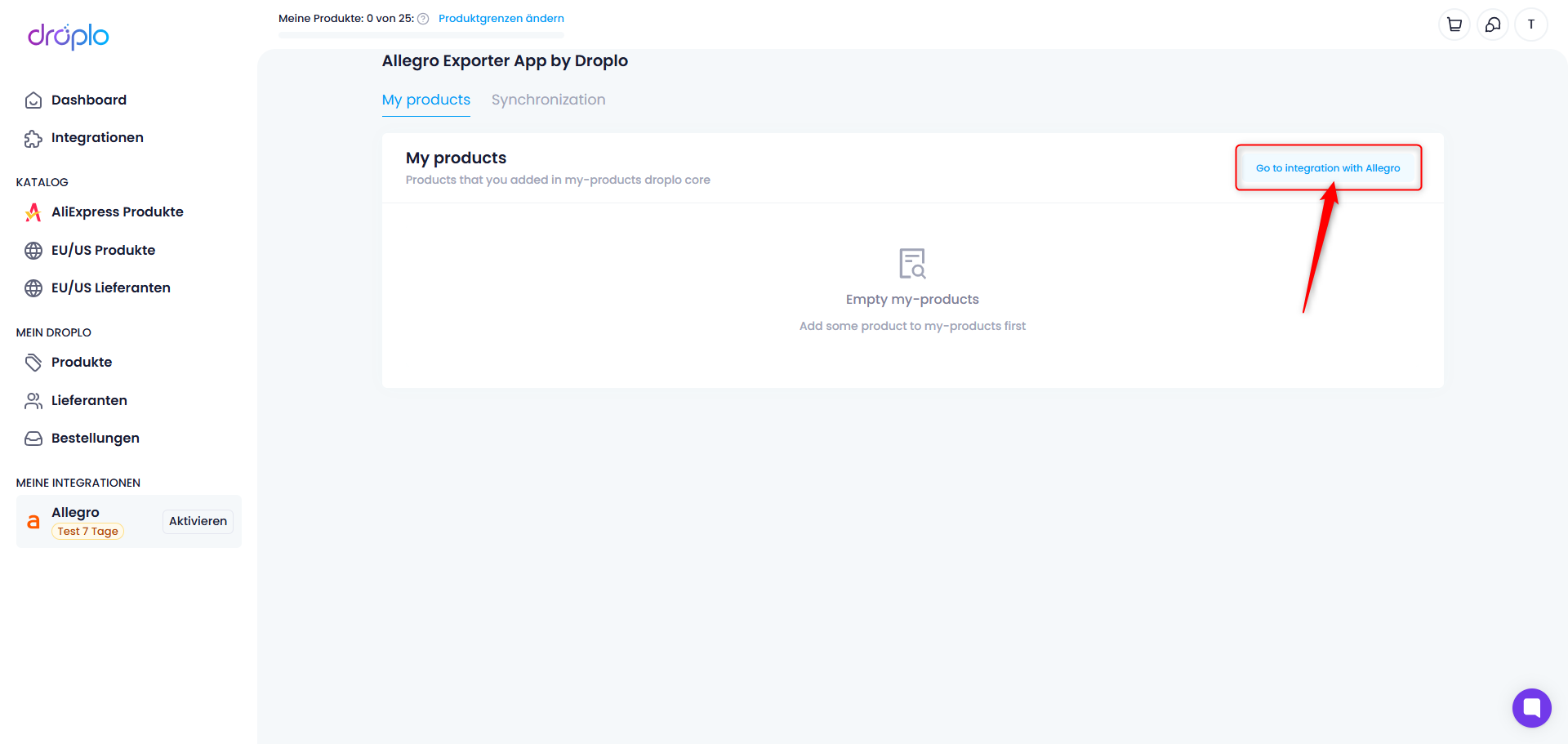Viewport: 1568px width, 744px height.
Task: Click the My products card heading
Action: [x=456, y=158]
